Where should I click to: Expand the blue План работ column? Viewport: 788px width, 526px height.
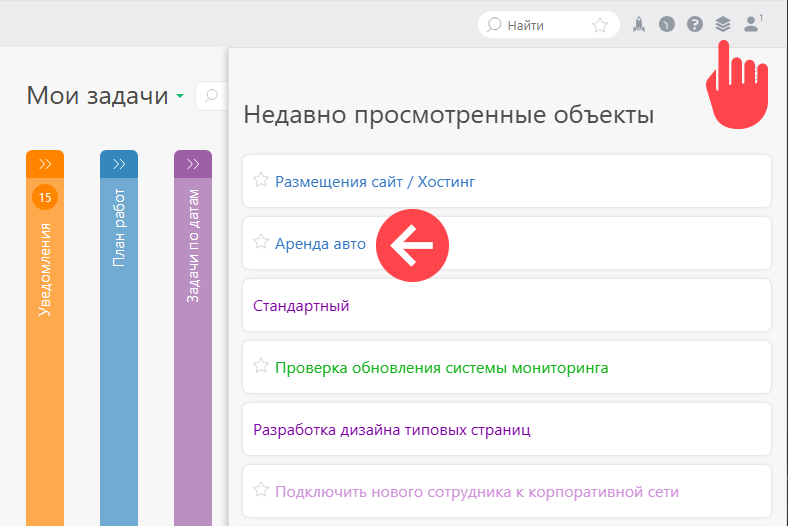pos(119,164)
